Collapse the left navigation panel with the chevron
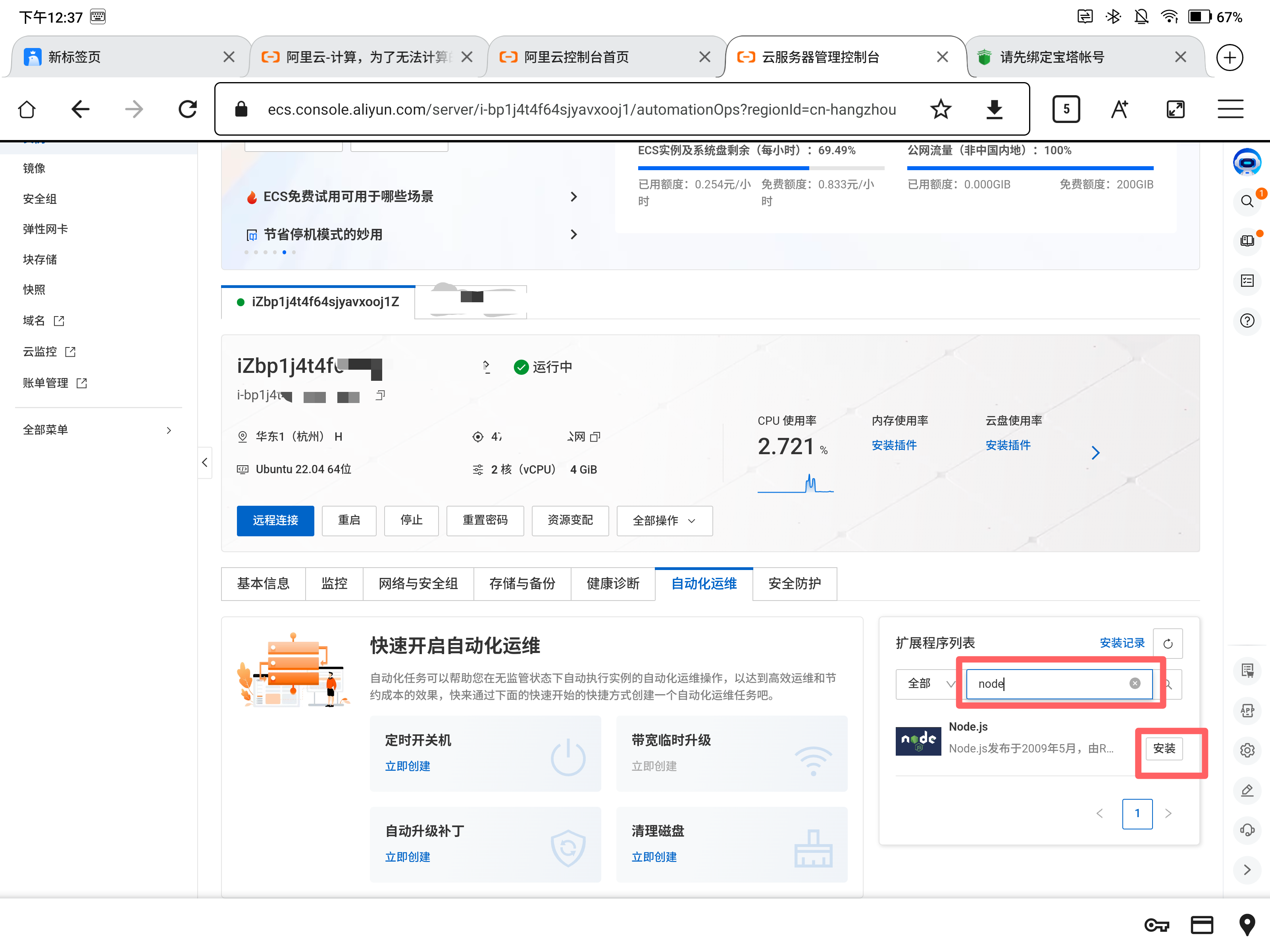 coord(205,463)
